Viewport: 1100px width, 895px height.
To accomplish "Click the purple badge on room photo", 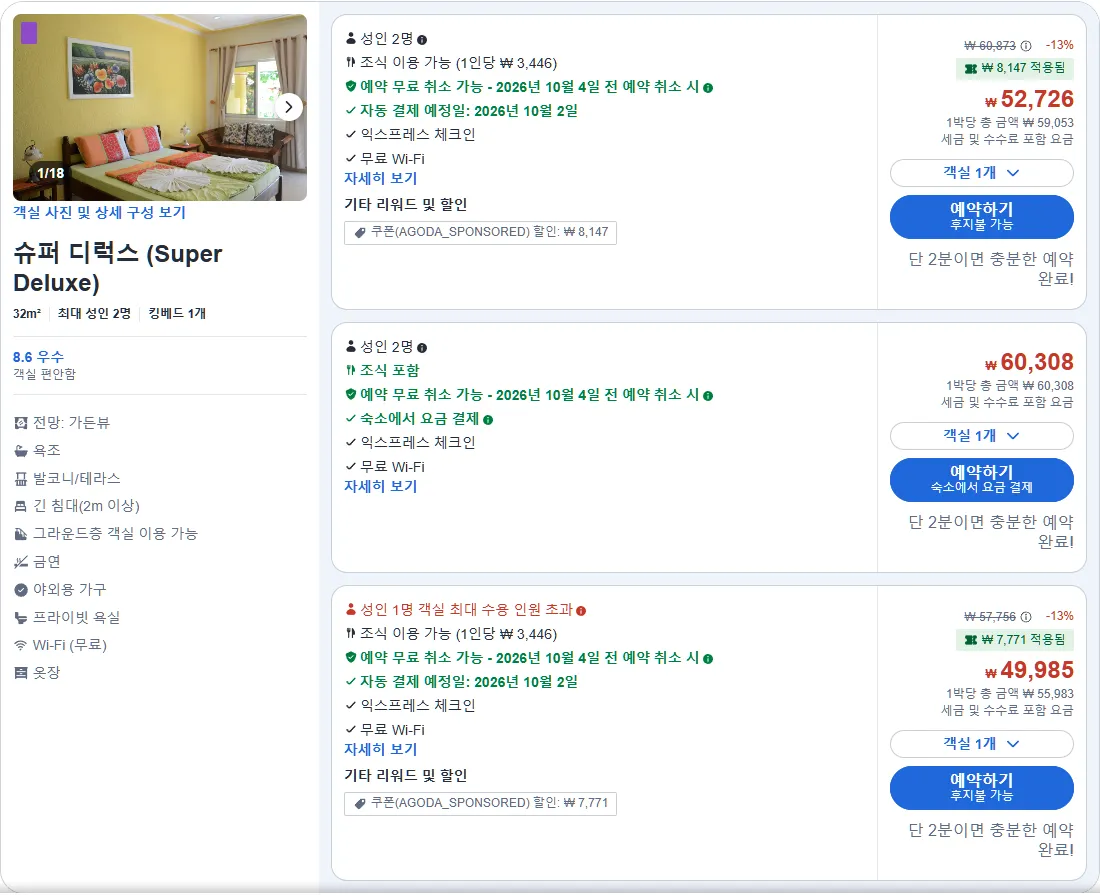I will 29,33.
